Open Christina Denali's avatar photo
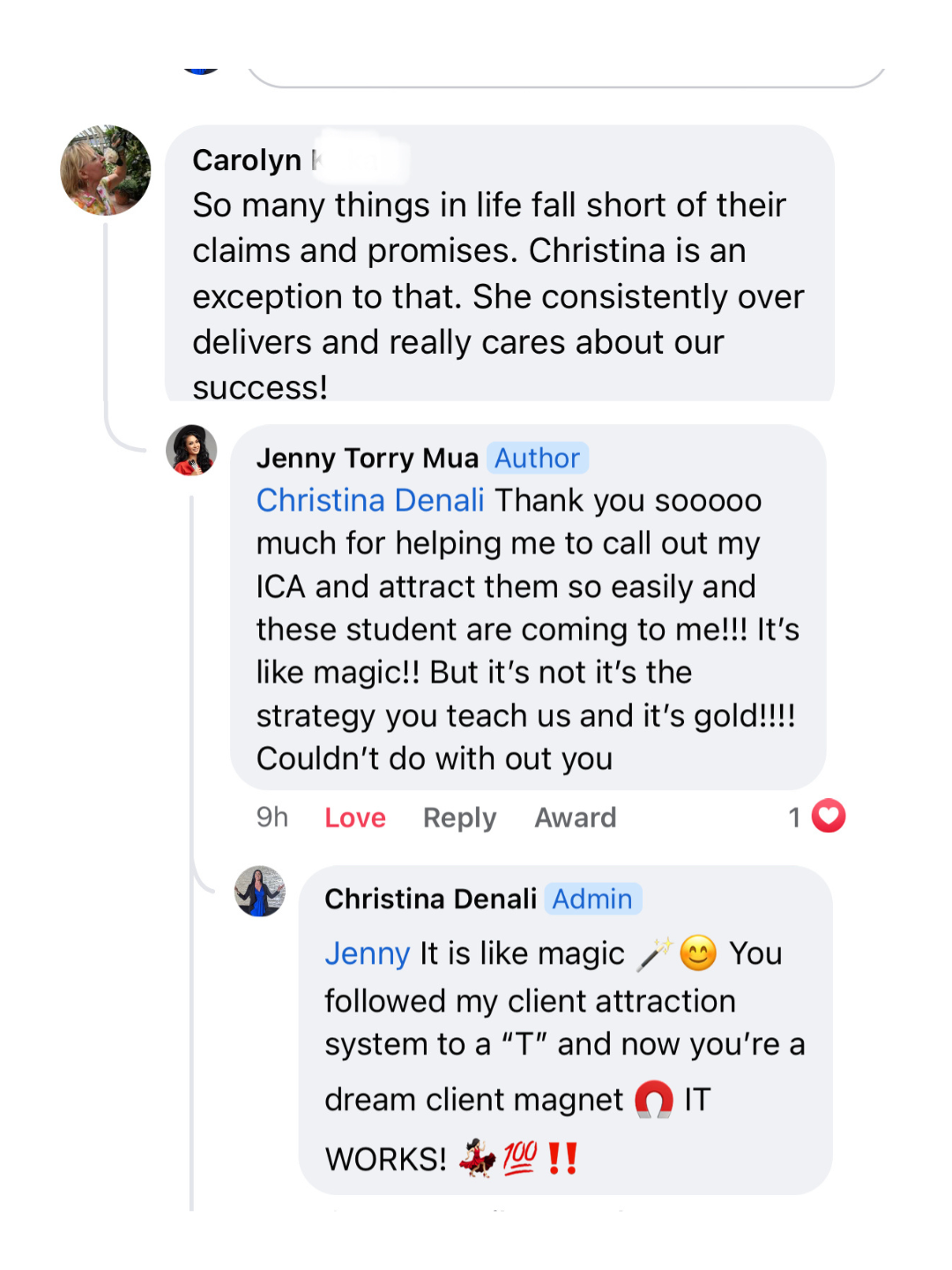952x1270 pixels. pyautogui.click(x=260, y=891)
